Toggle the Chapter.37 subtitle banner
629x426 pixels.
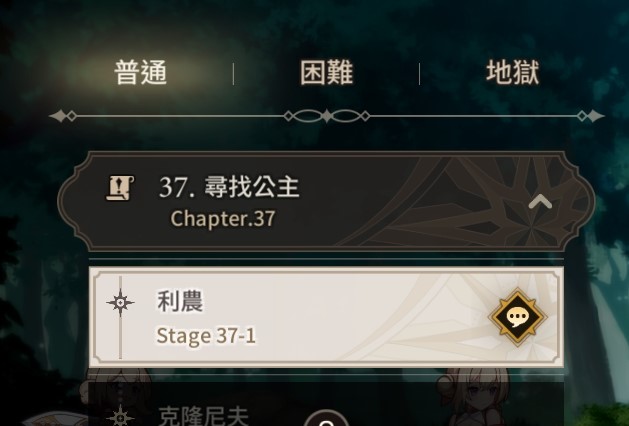point(223,219)
